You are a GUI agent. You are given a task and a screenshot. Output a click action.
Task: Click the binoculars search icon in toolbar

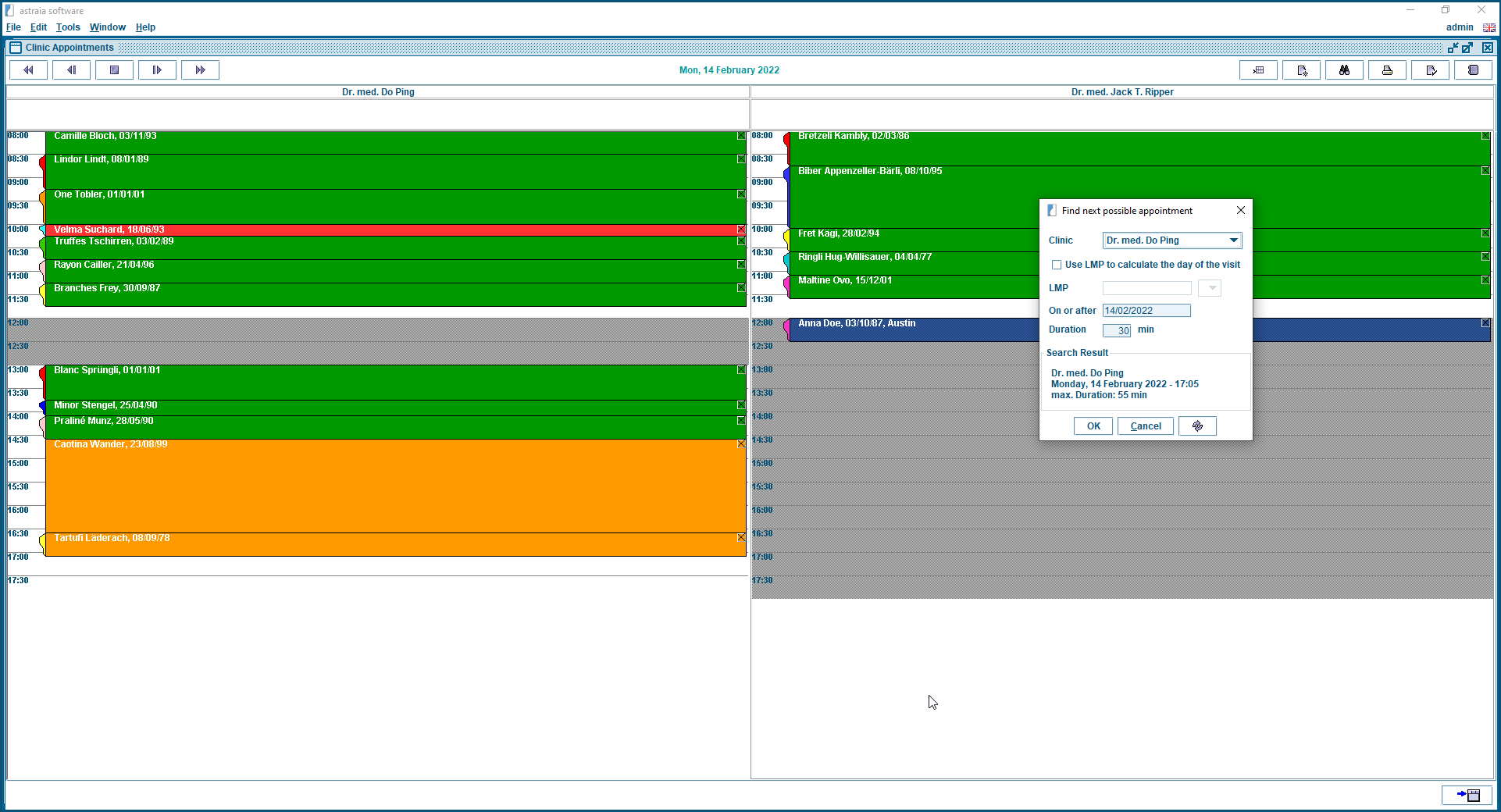pyautogui.click(x=1344, y=70)
